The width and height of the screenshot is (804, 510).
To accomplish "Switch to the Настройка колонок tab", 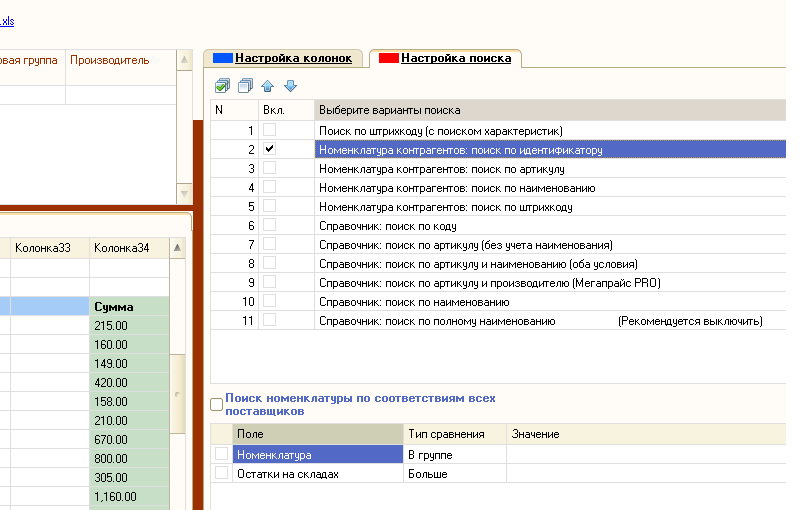I will pyautogui.click(x=292, y=58).
